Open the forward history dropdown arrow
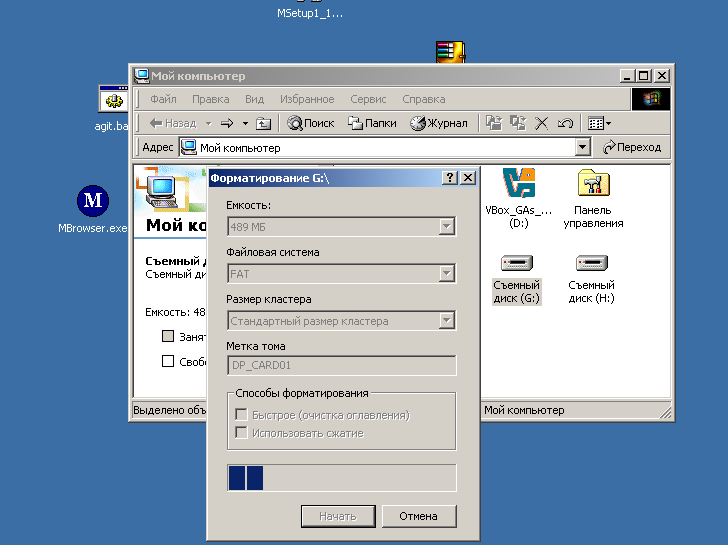Viewport: 728px width, 545px height. coord(245,123)
